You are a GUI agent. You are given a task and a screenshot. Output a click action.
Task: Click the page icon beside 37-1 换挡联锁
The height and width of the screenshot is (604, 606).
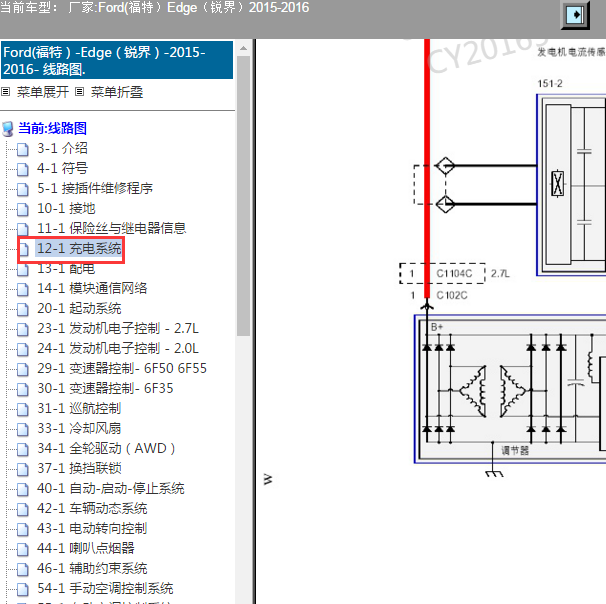23,469
